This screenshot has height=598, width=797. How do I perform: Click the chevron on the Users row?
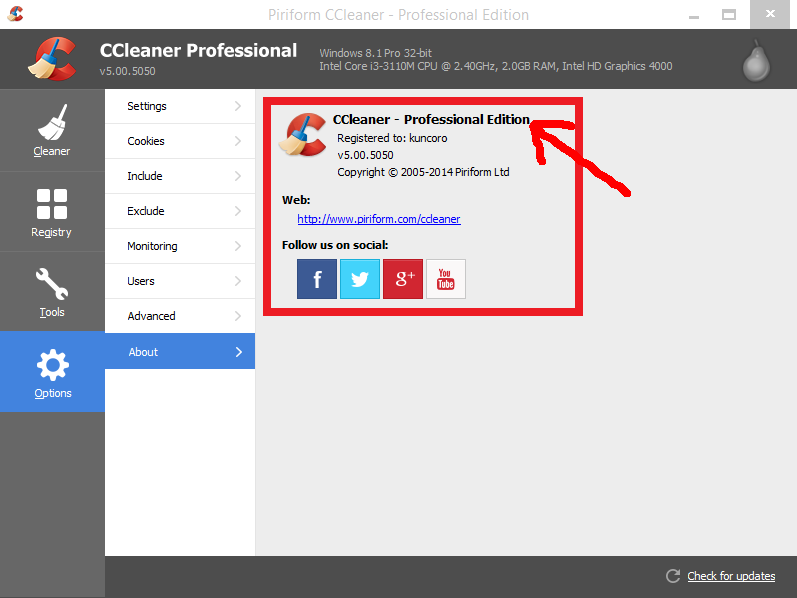coord(238,281)
